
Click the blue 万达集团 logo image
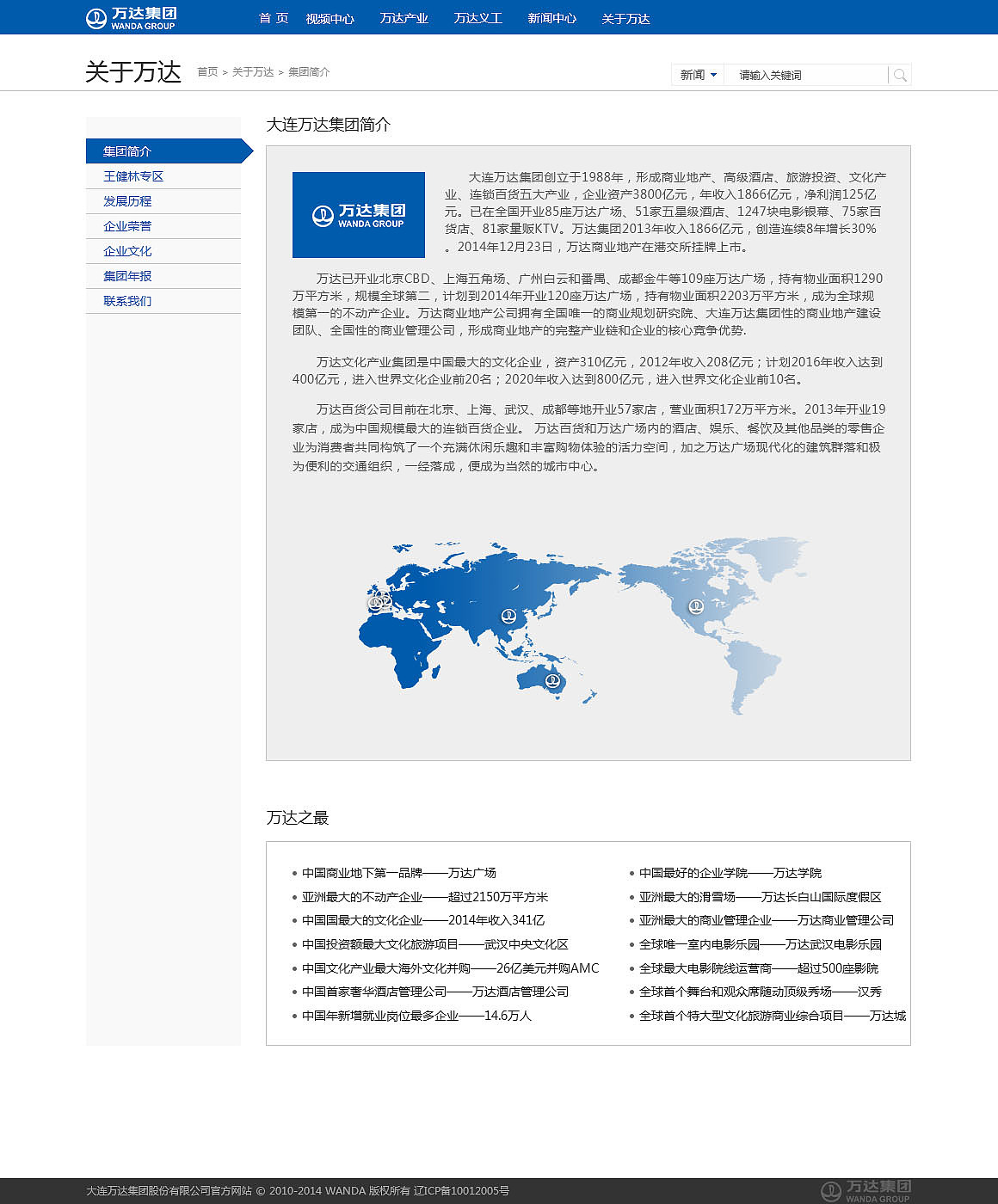pos(359,215)
